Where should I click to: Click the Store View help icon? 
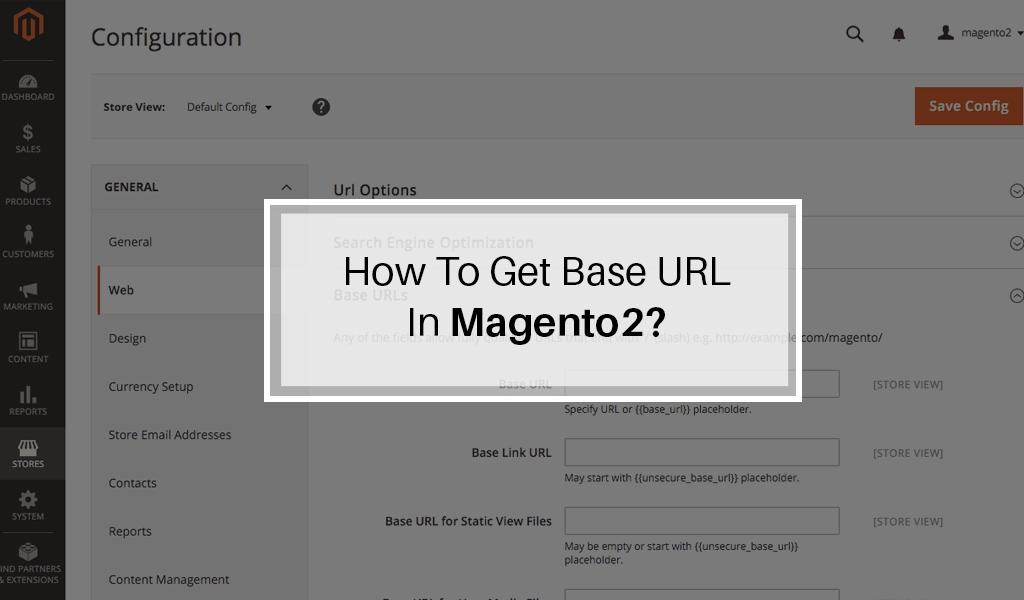(321, 107)
